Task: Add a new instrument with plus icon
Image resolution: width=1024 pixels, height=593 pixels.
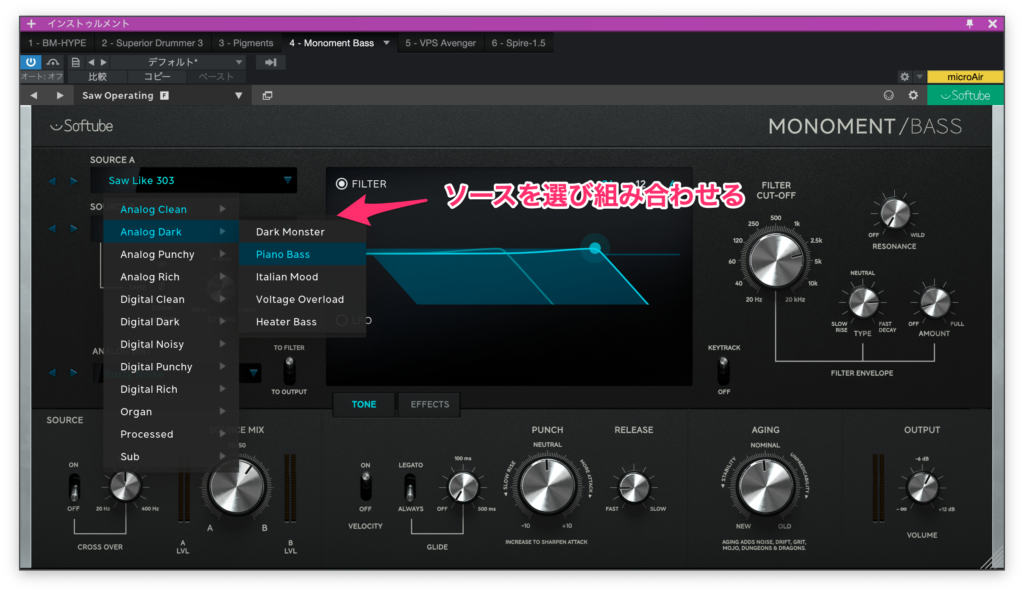Action: [x=32, y=23]
